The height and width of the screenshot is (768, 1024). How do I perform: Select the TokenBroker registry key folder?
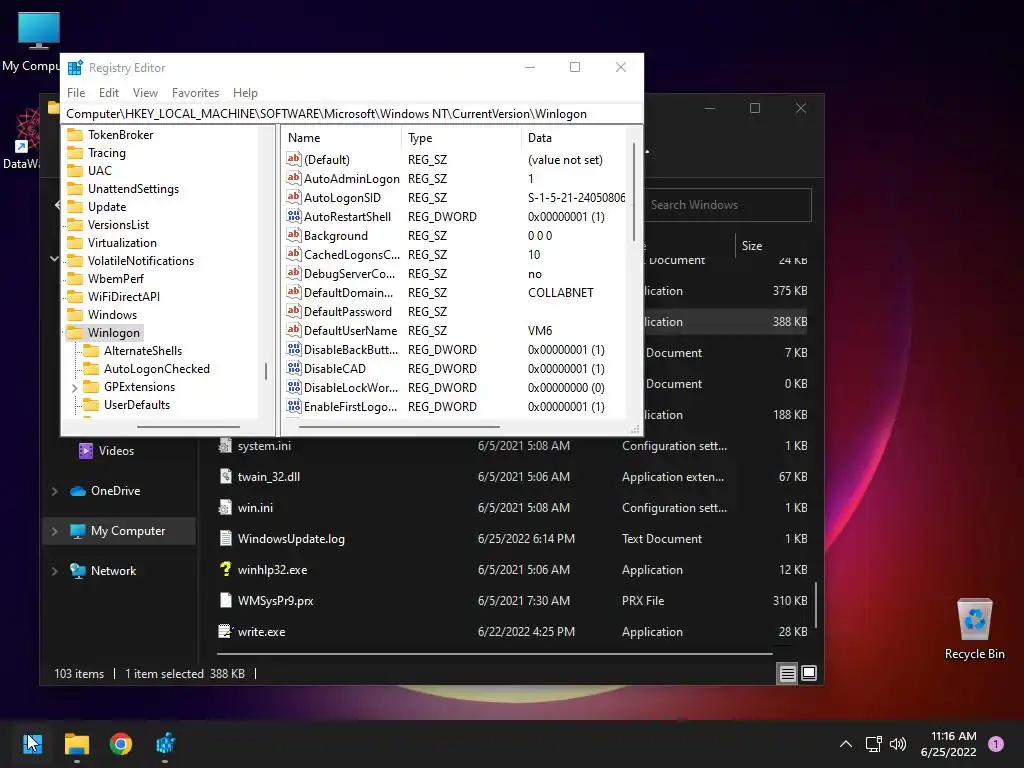tap(120, 135)
